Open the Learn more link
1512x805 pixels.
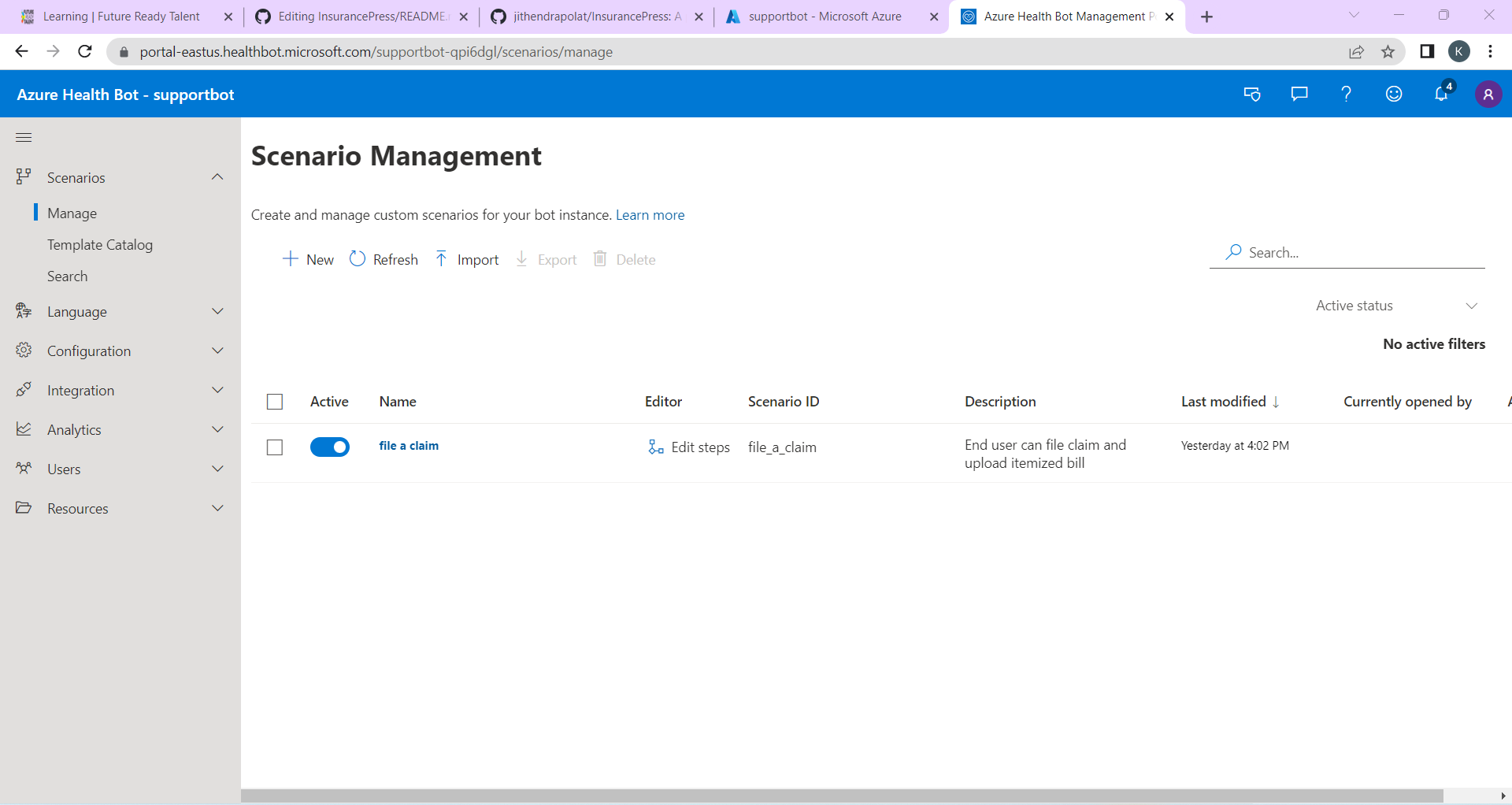pyautogui.click(x=650, y=215)
